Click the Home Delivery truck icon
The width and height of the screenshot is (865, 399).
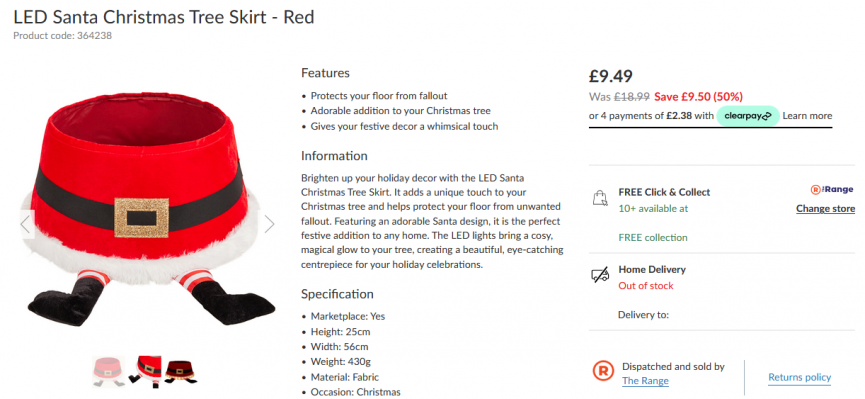600,275
